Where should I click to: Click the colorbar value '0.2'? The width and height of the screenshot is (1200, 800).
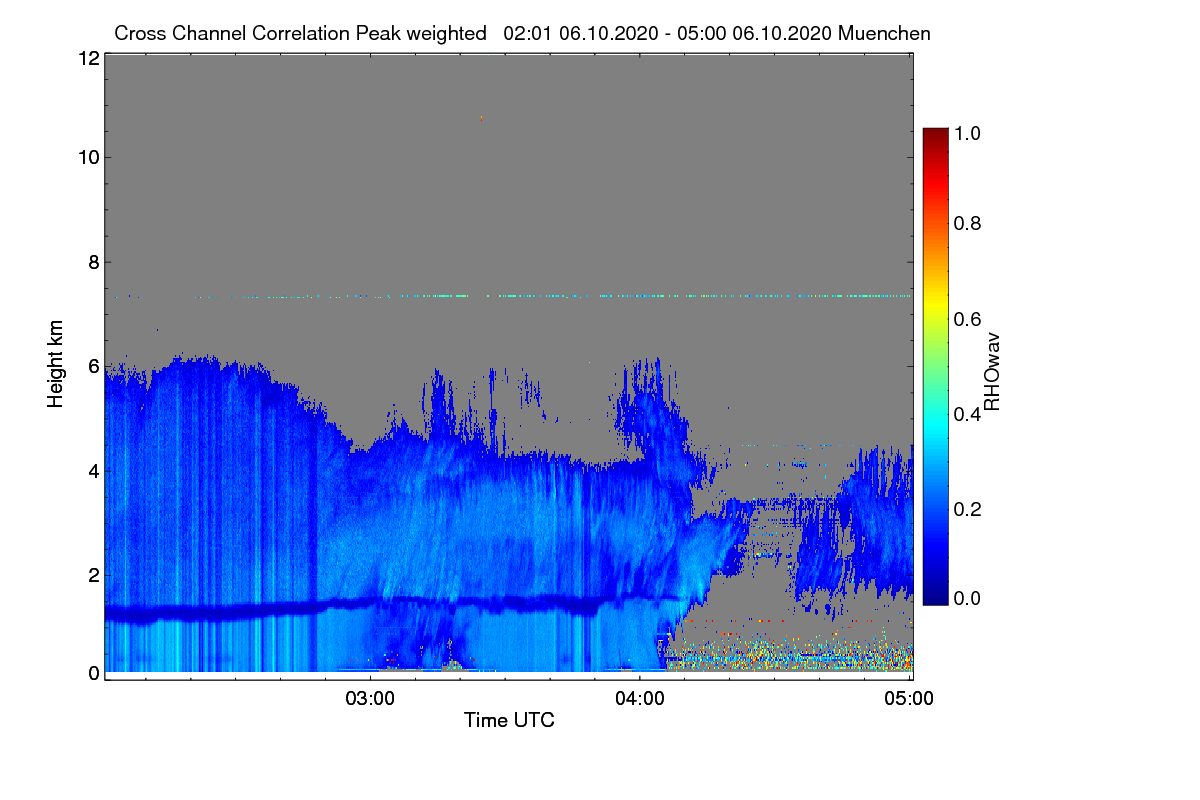click(968, 509)
